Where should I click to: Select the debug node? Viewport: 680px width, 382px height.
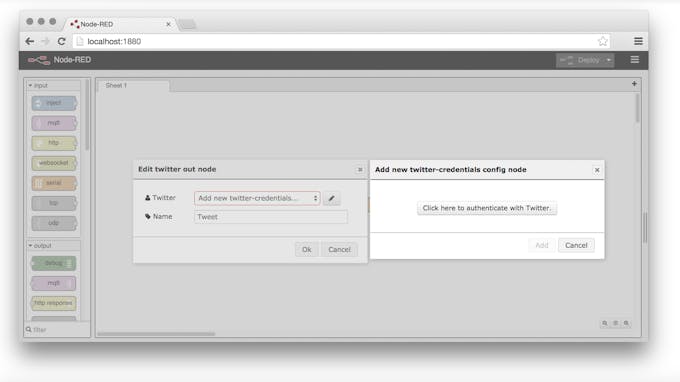click(54, 263)
